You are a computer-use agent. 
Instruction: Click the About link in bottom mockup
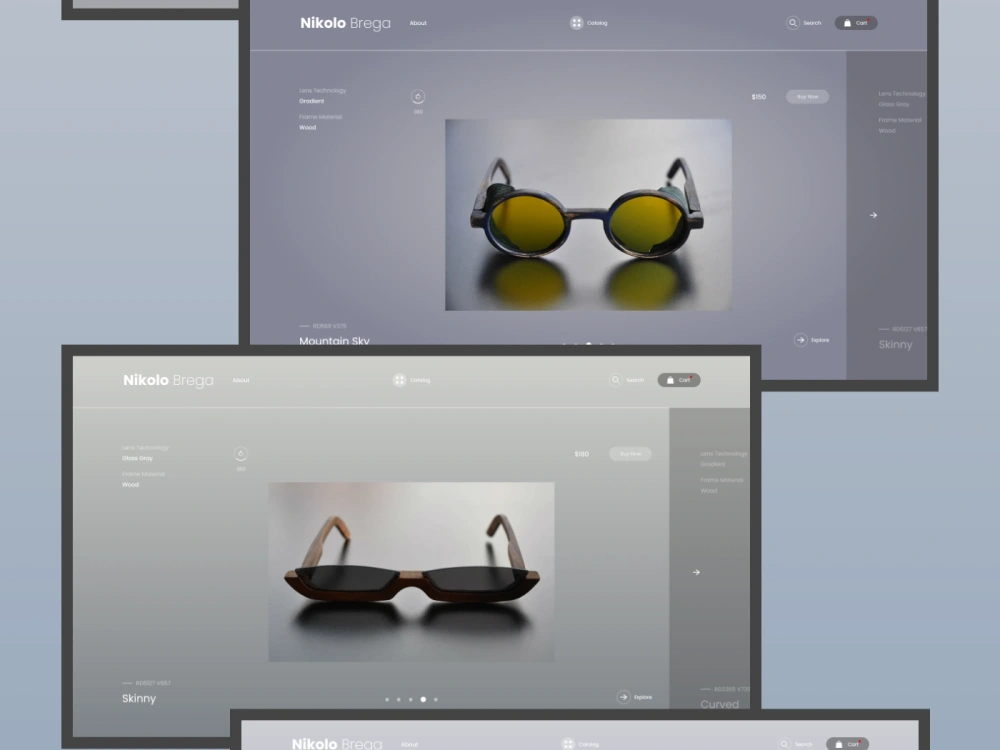[x=409, y=744]
